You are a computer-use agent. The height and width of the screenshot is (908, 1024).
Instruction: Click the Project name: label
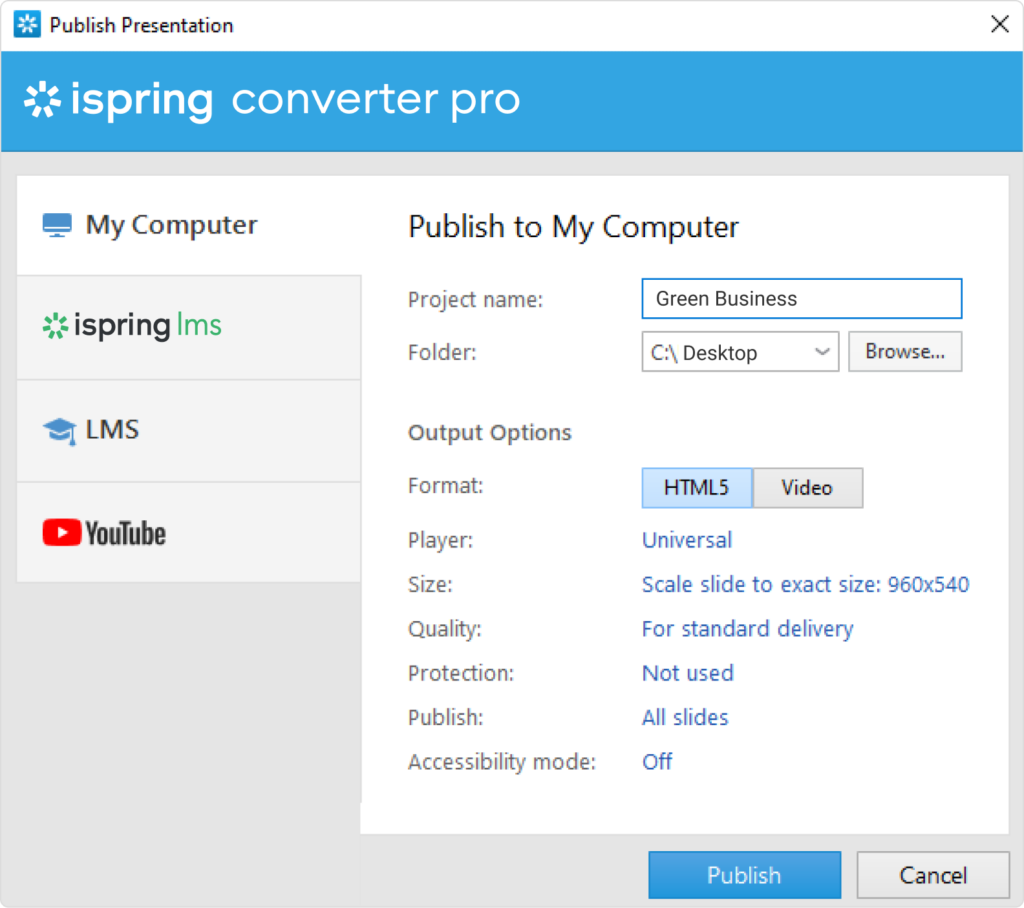point(475,300)
